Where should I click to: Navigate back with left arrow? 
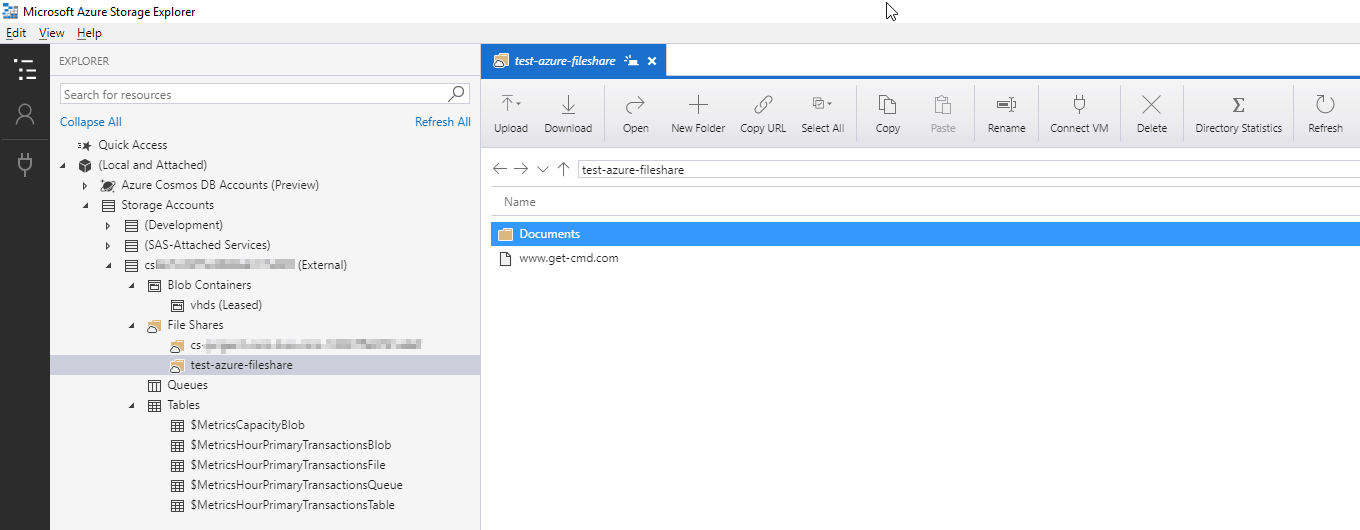(x=500, y=169)
